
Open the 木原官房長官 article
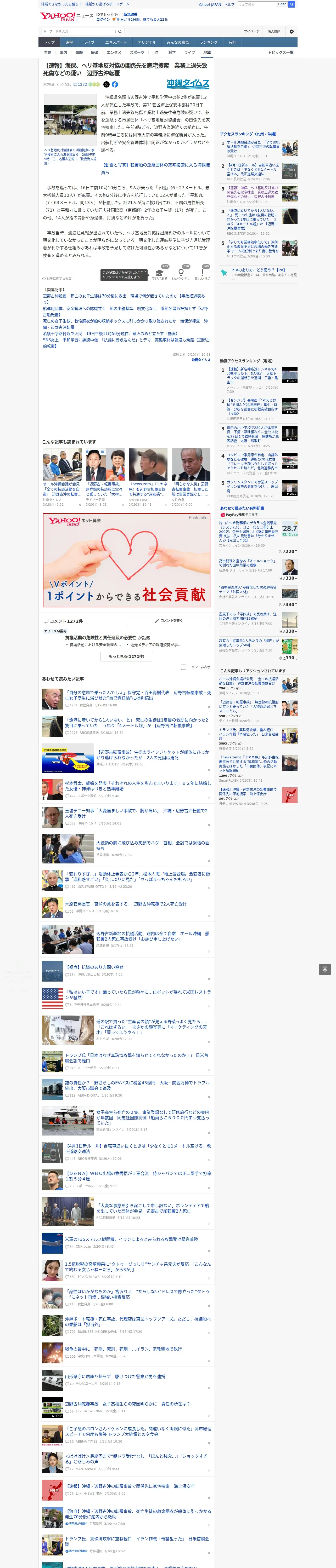coord(126,904)
